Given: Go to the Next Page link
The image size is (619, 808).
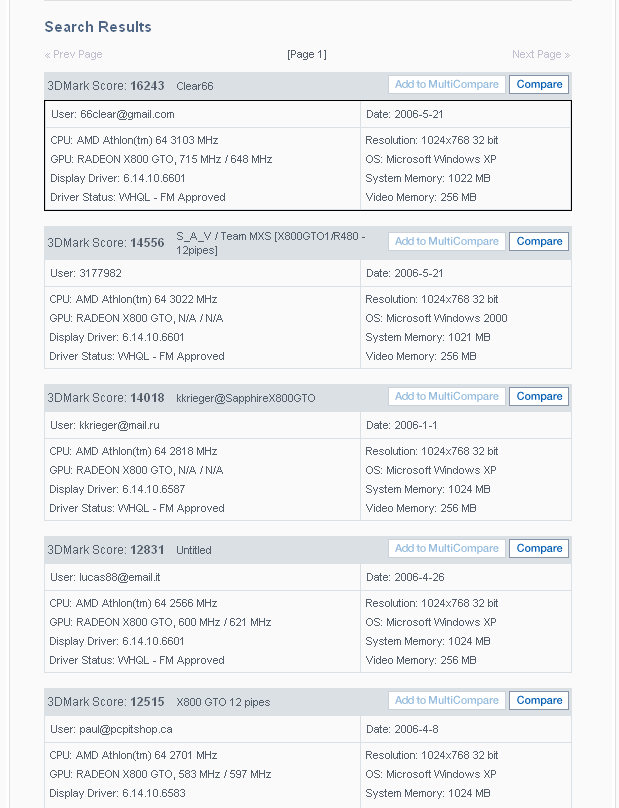Looking at the screenshot, I should (x=540, y=54).
